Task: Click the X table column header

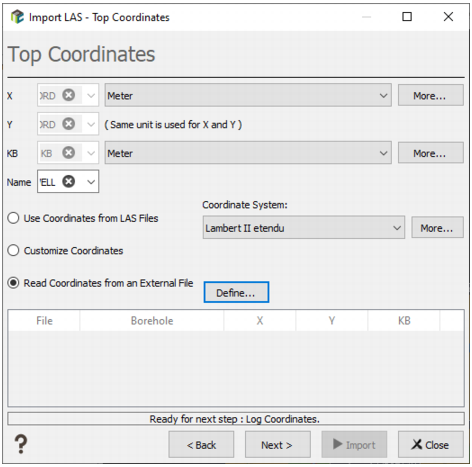Action: point(260,321)
